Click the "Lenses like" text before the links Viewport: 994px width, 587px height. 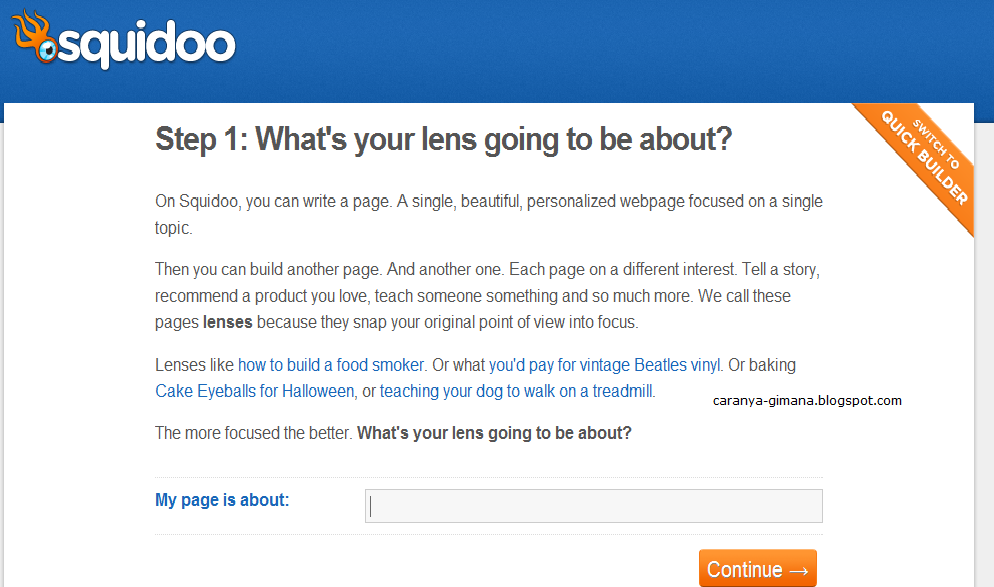(194, 365)
